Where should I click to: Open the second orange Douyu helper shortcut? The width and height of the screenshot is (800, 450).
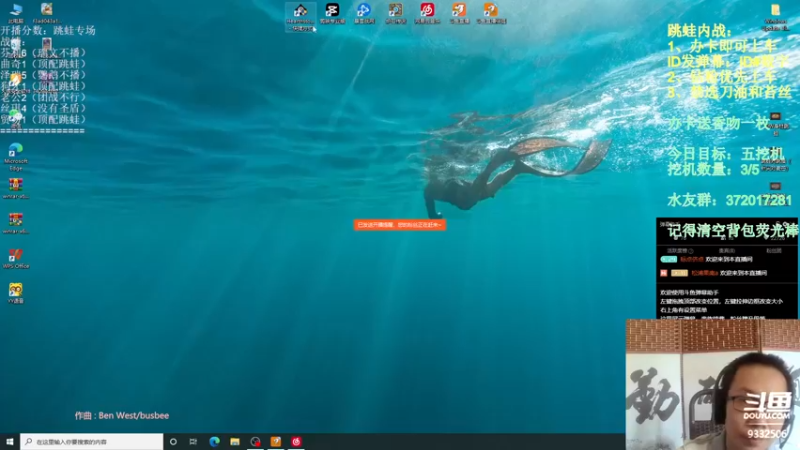tap(491, 13)
